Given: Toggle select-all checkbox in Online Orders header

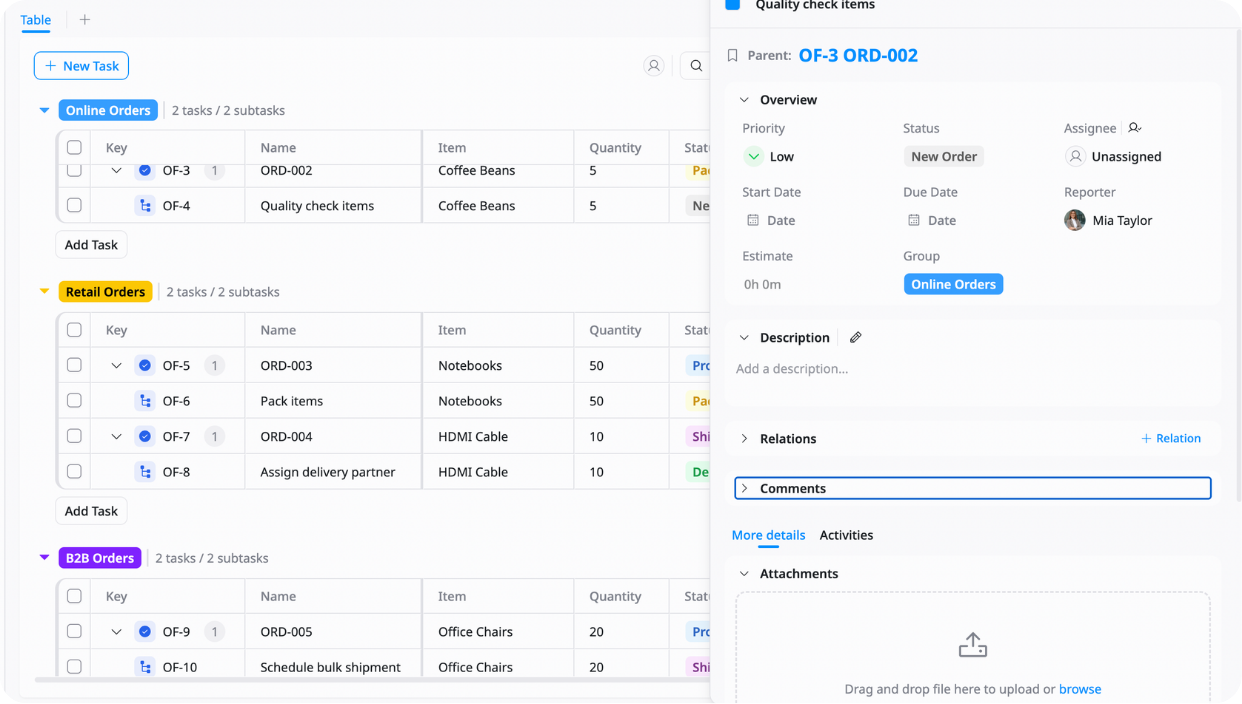Looking at the screenshot, I should [74, 148].
